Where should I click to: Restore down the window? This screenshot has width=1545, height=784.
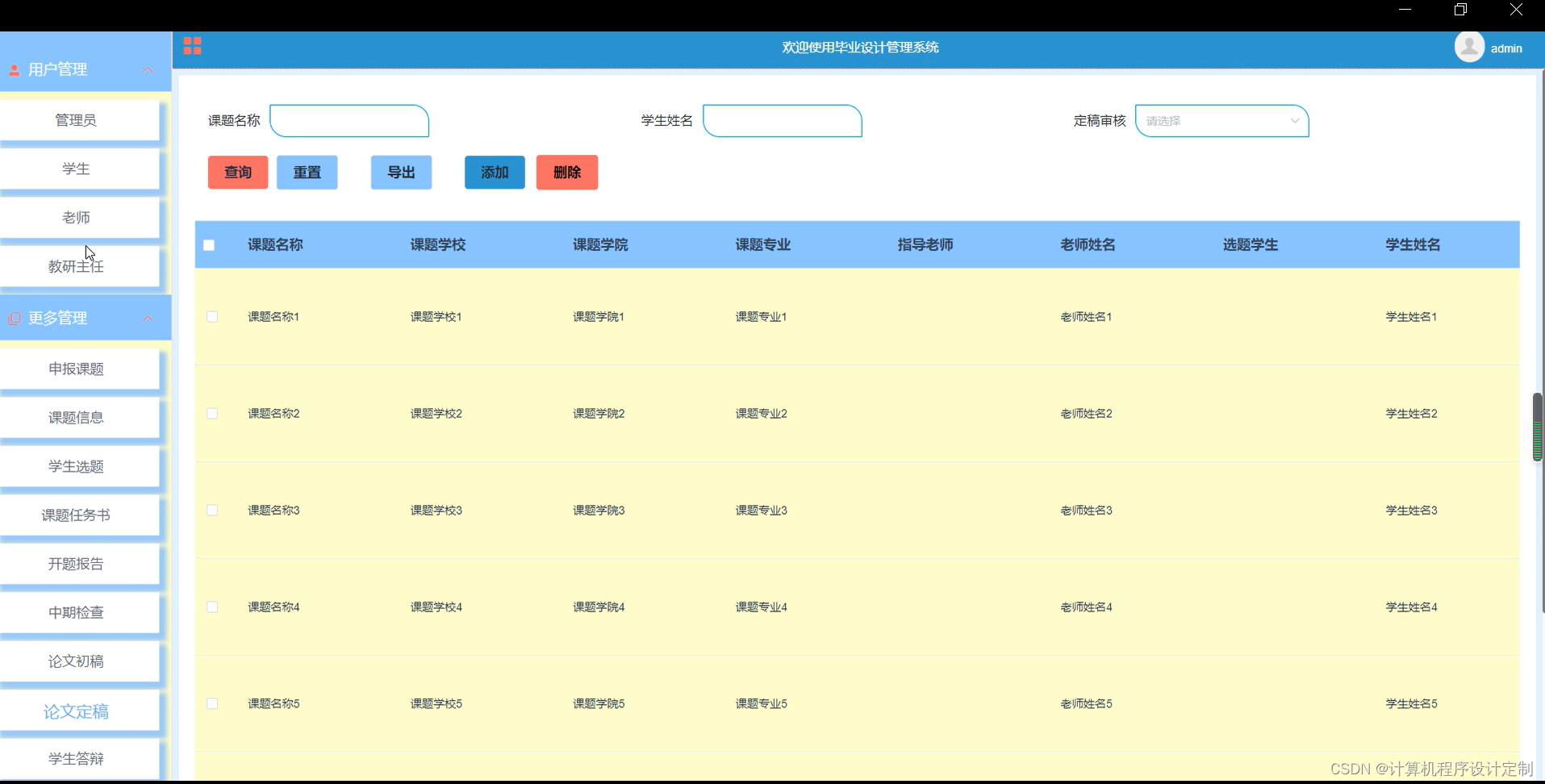click(x=1460, y=10)
